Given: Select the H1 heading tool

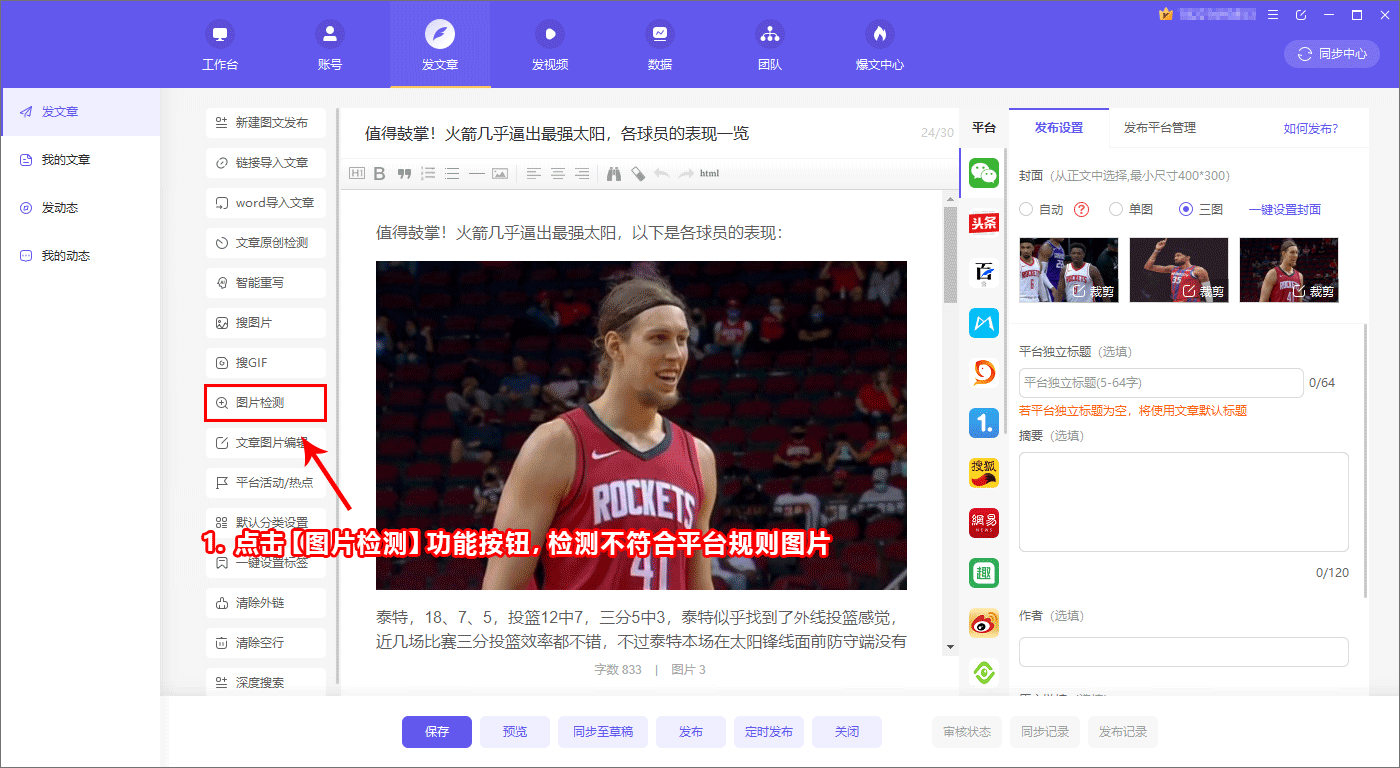Looking at the screenshot, I should click(356, 173).
